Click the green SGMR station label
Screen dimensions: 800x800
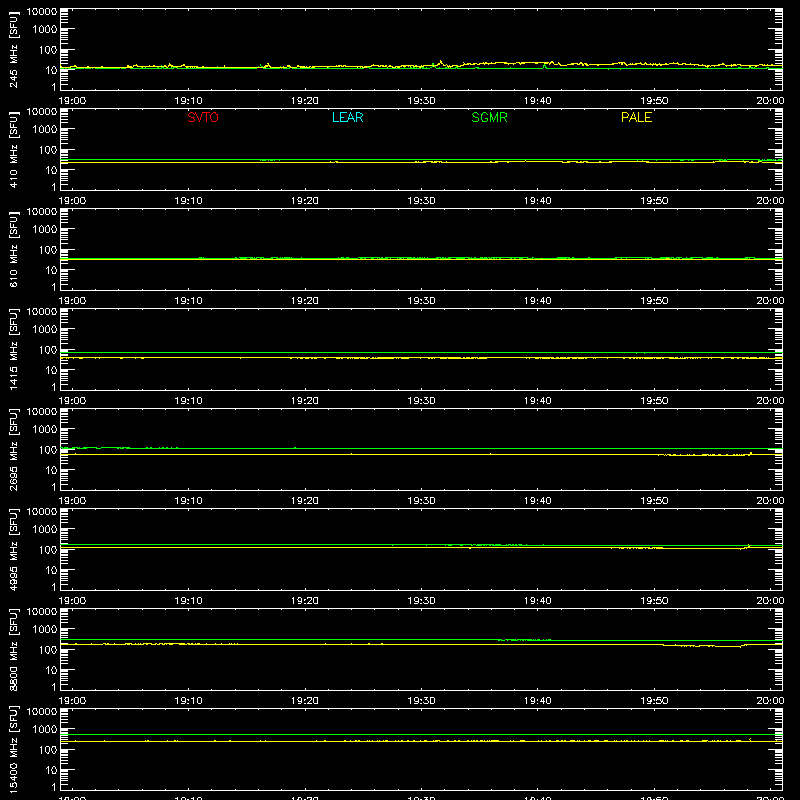pos(489,117)
